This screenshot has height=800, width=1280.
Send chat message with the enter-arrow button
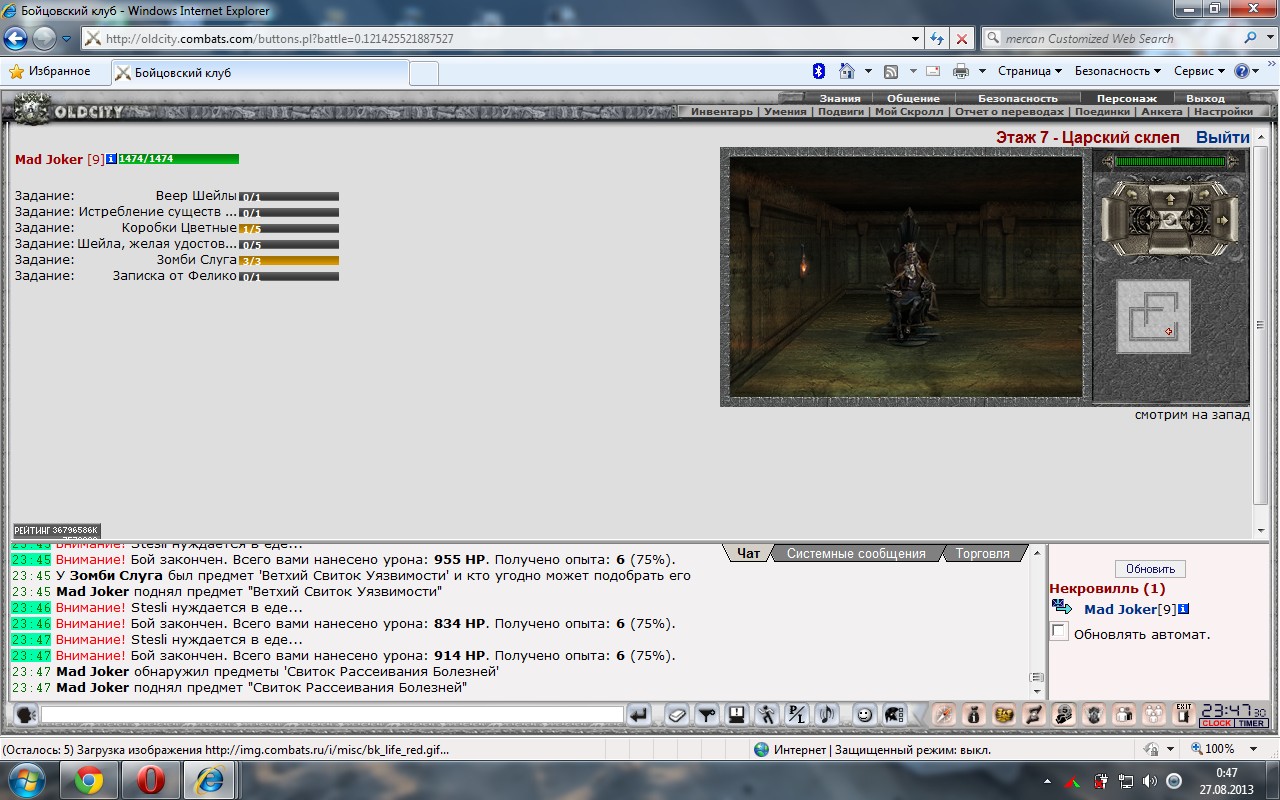tap(639, 715)
